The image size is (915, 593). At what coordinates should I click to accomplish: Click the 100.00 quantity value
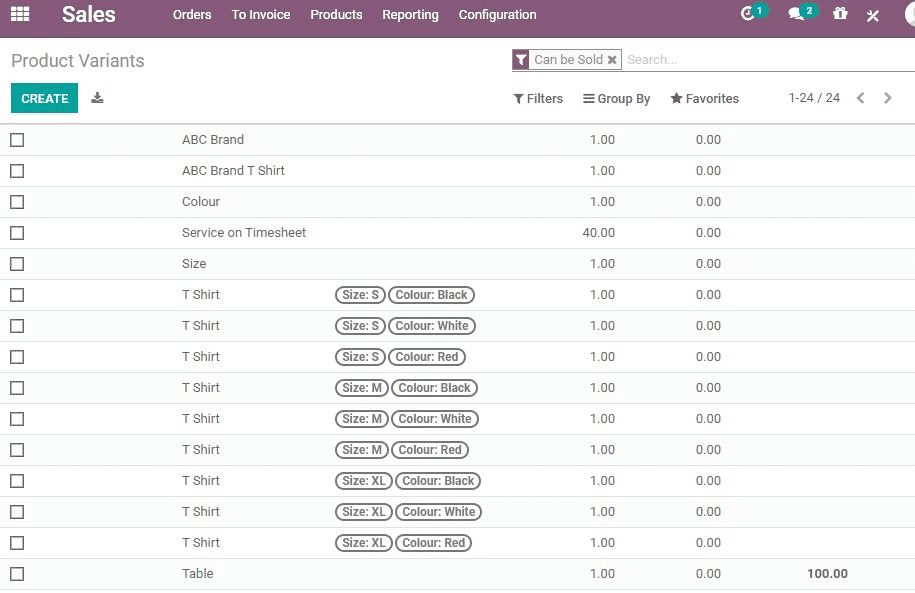[827, 574]
